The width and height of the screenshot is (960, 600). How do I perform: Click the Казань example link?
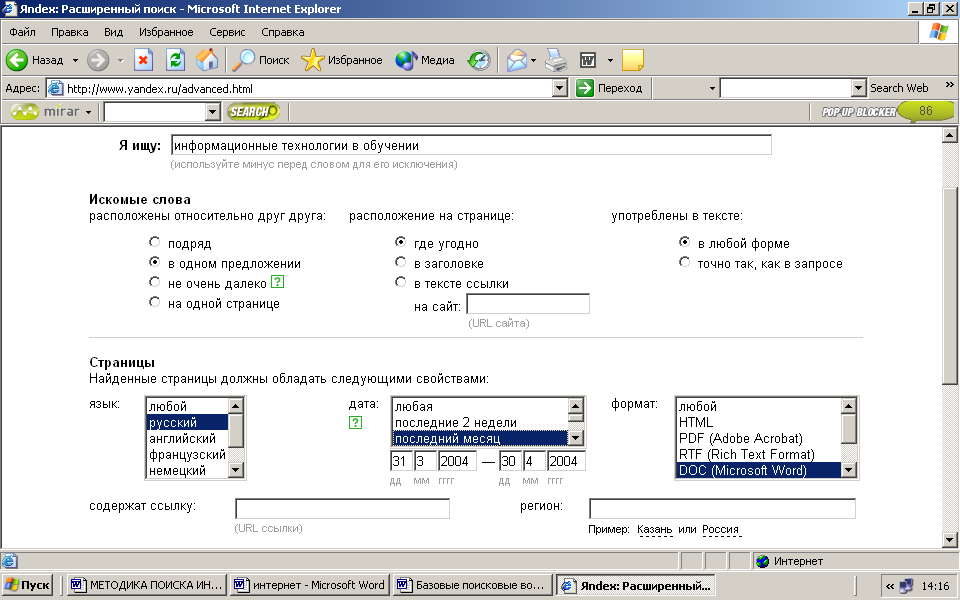click(654, 529)
